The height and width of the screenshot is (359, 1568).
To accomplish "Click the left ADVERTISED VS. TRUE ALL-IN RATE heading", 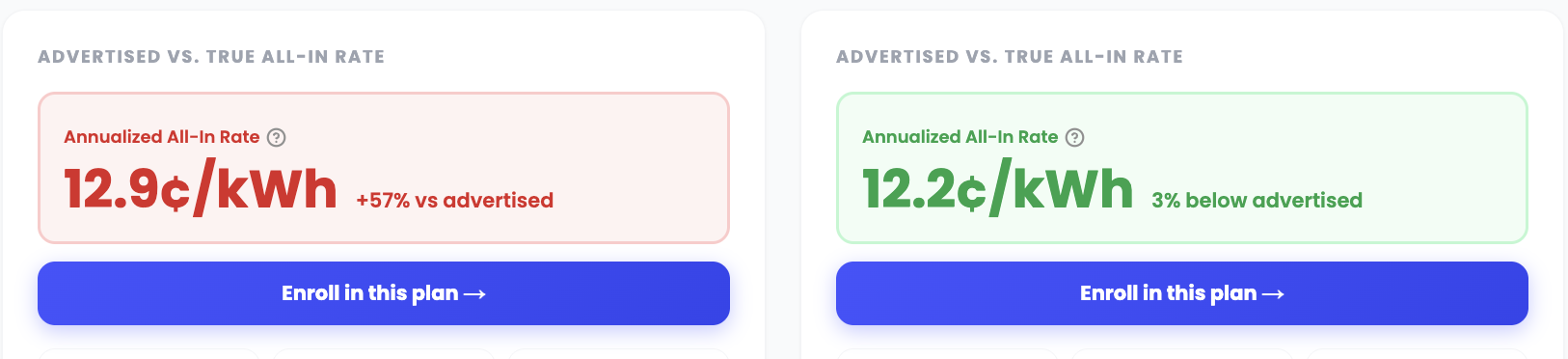I will [211, 57].
